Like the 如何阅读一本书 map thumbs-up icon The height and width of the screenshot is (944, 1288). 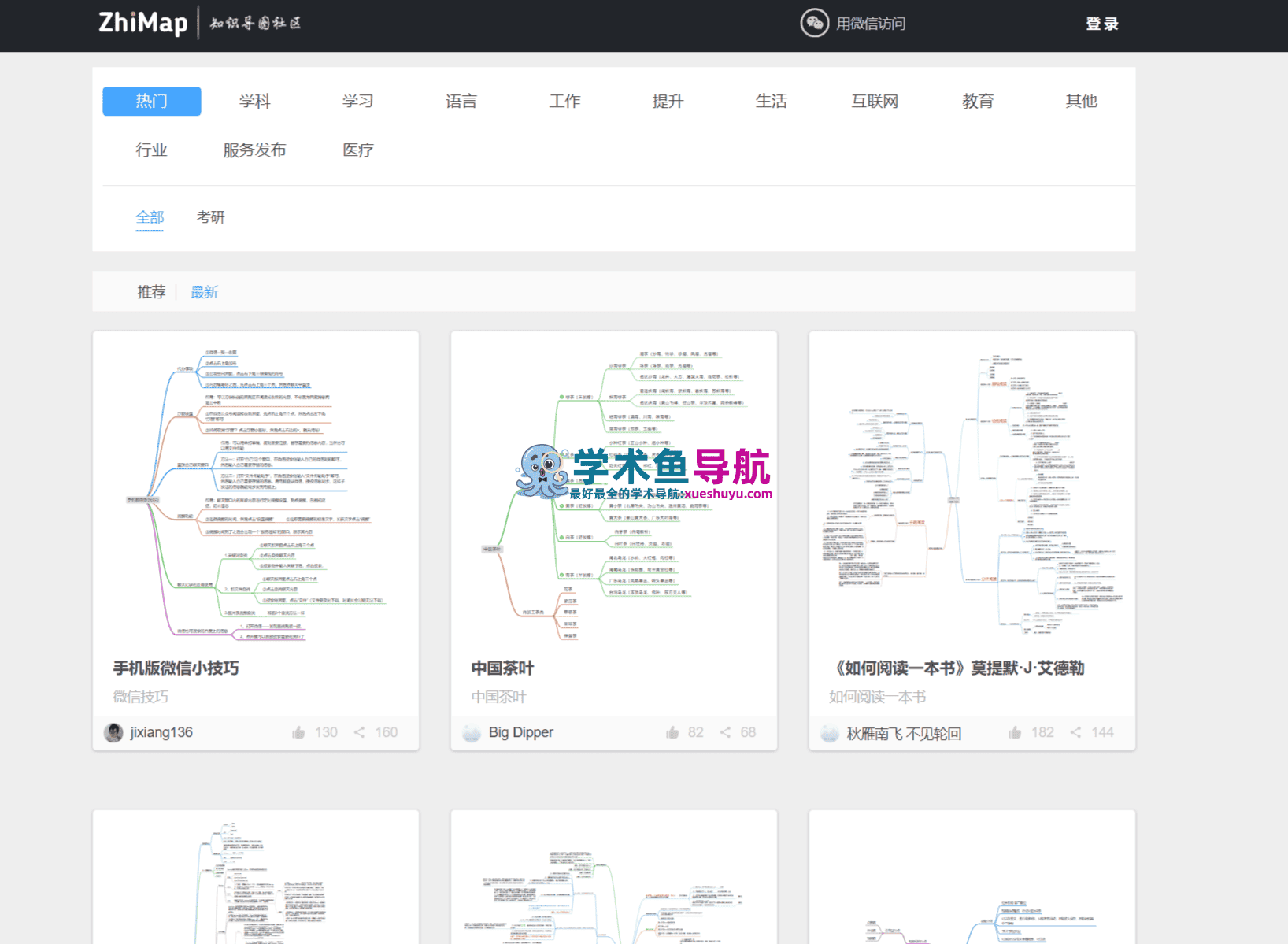[x=1015, y=732]
